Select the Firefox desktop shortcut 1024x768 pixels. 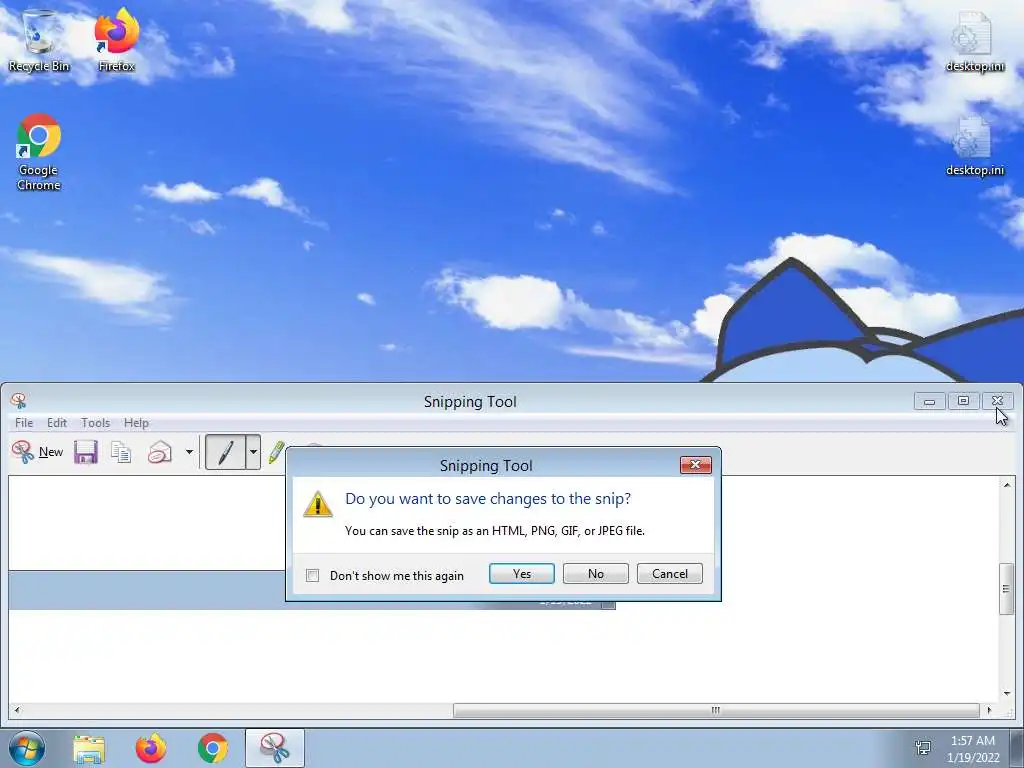point(117,40)
